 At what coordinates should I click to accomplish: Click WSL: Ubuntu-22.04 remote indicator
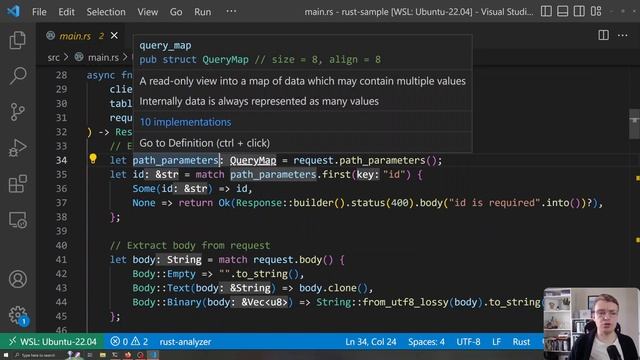53,342
